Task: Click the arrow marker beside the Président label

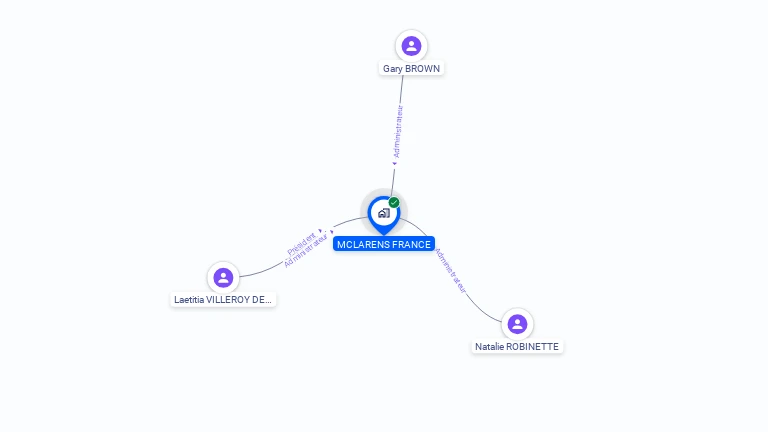Action: [320, 231]
